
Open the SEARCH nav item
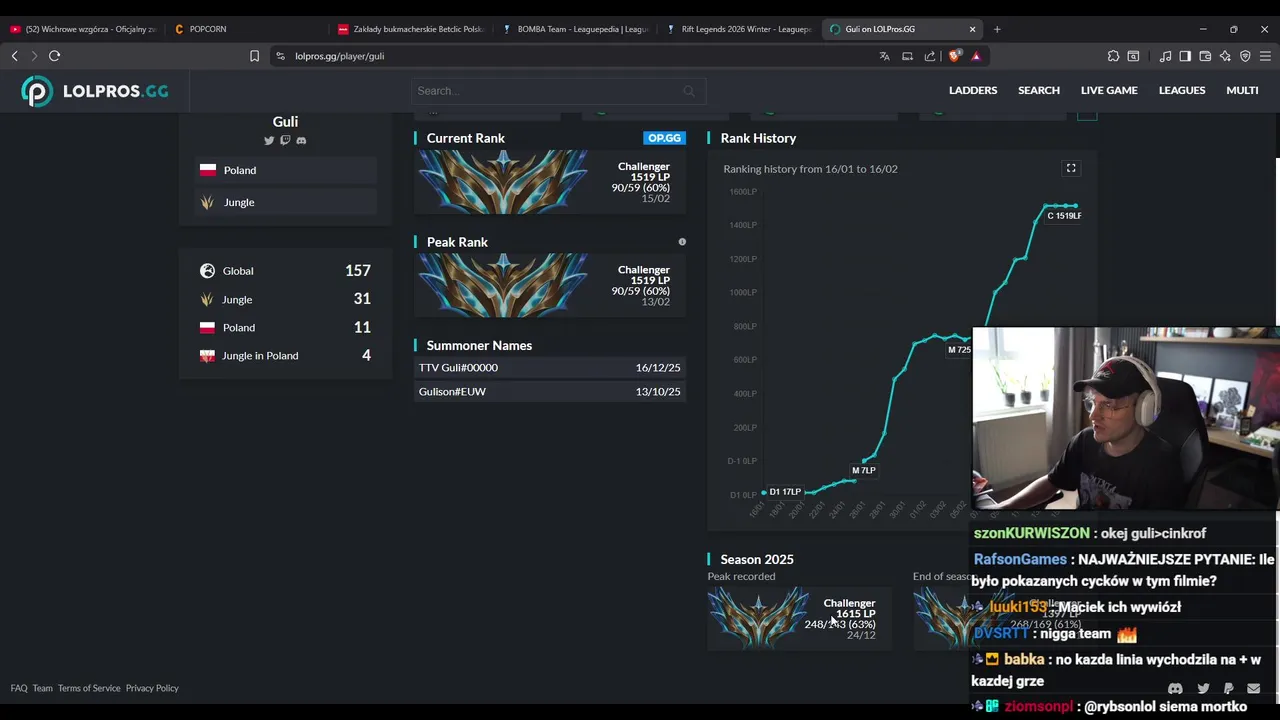[x=1039, y=90]
